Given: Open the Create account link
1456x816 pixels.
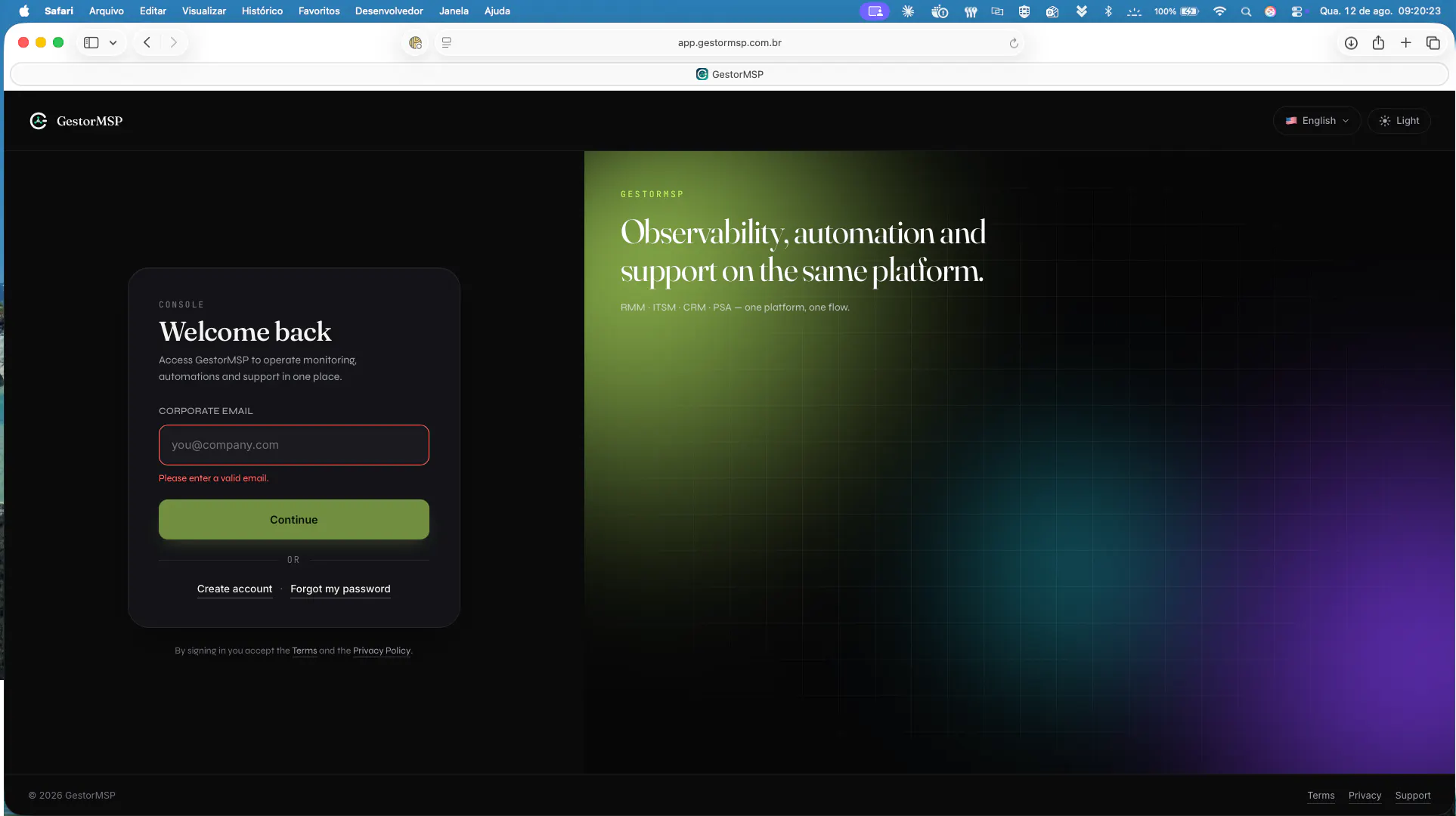Looking at the screenshot, I should point(234,589).
